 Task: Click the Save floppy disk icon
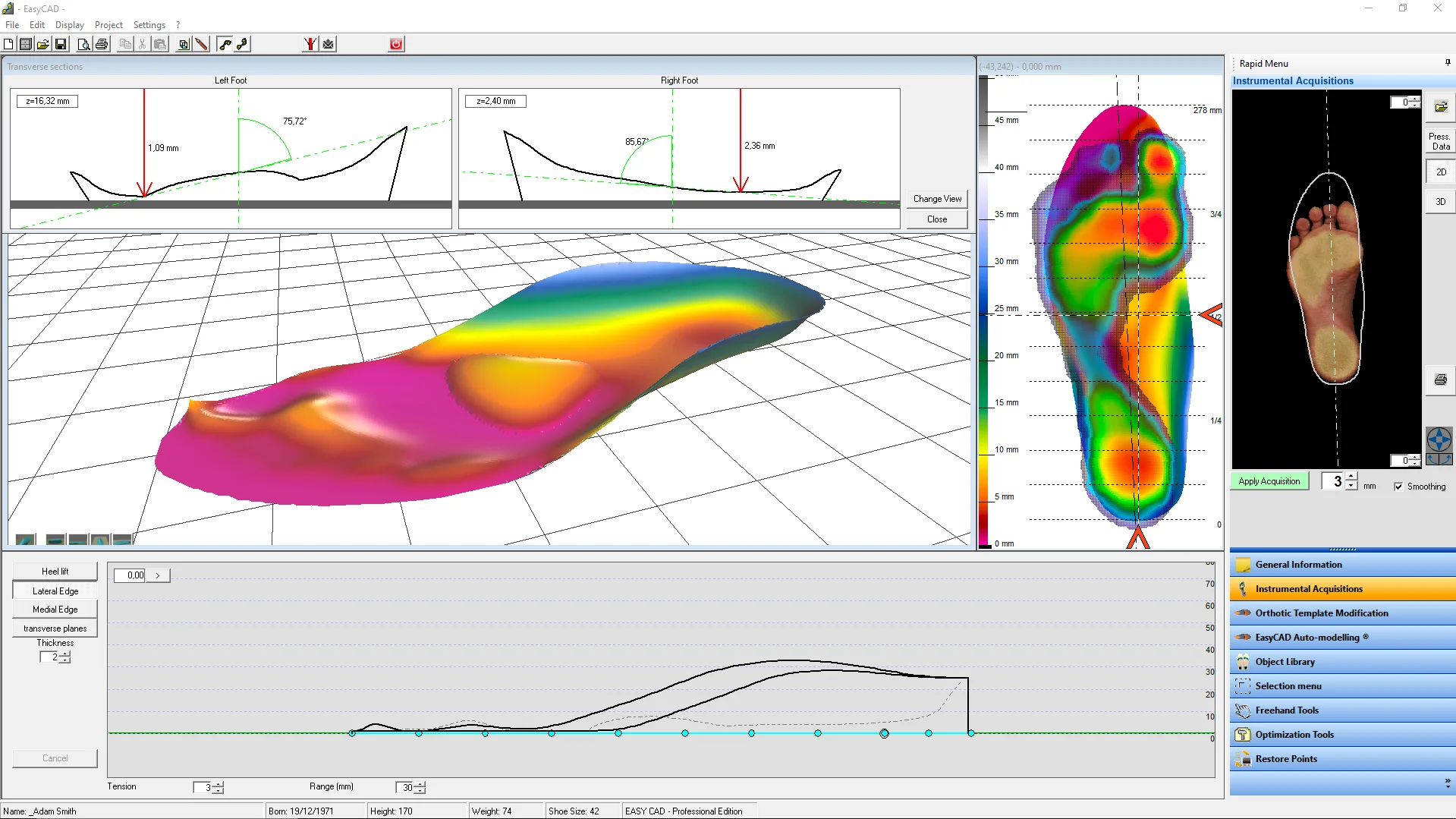(x=61, y=44)
